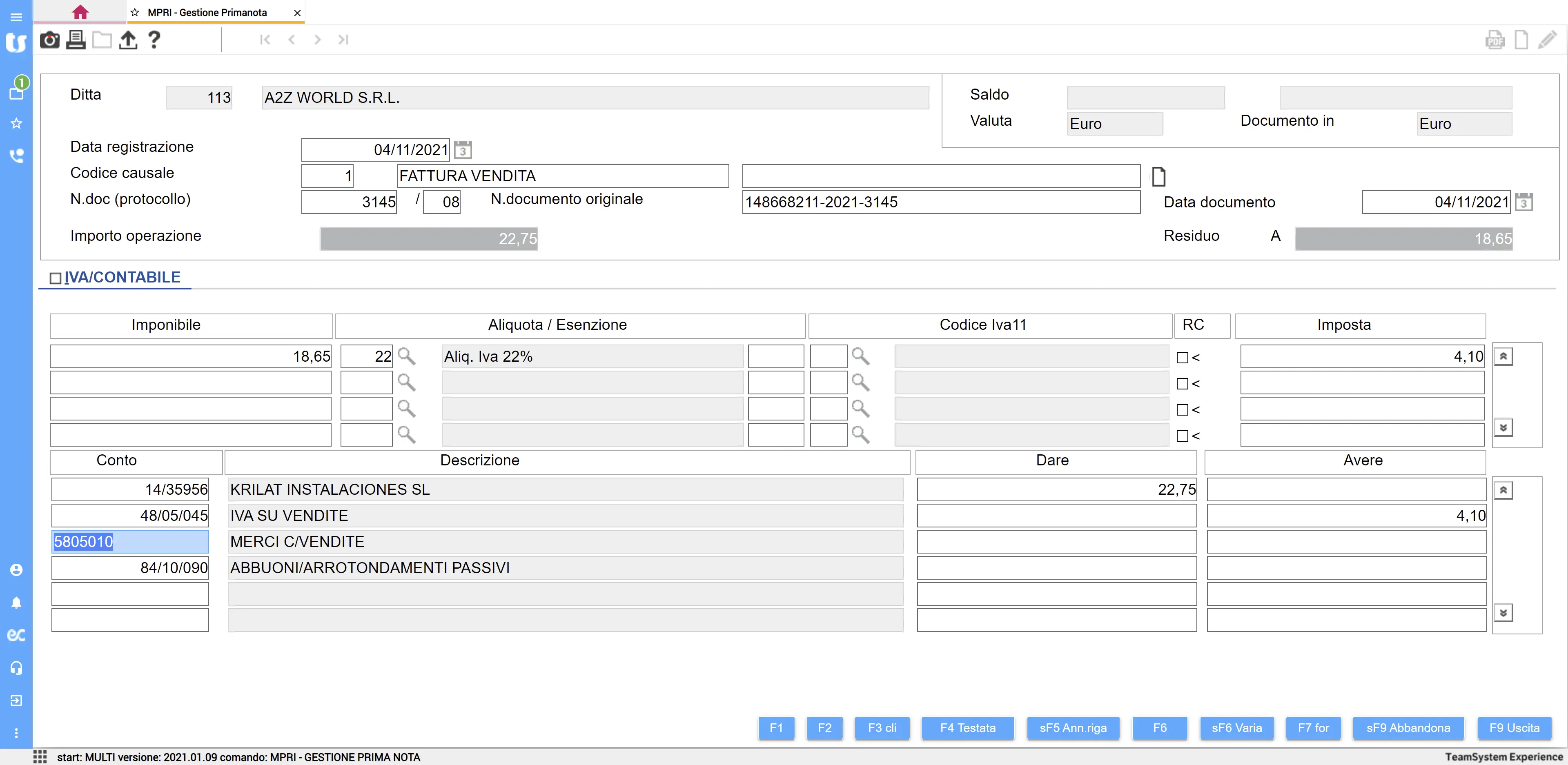
Task: Click calendar icon next to Data registrazione
Action: [x=463, y=150]
